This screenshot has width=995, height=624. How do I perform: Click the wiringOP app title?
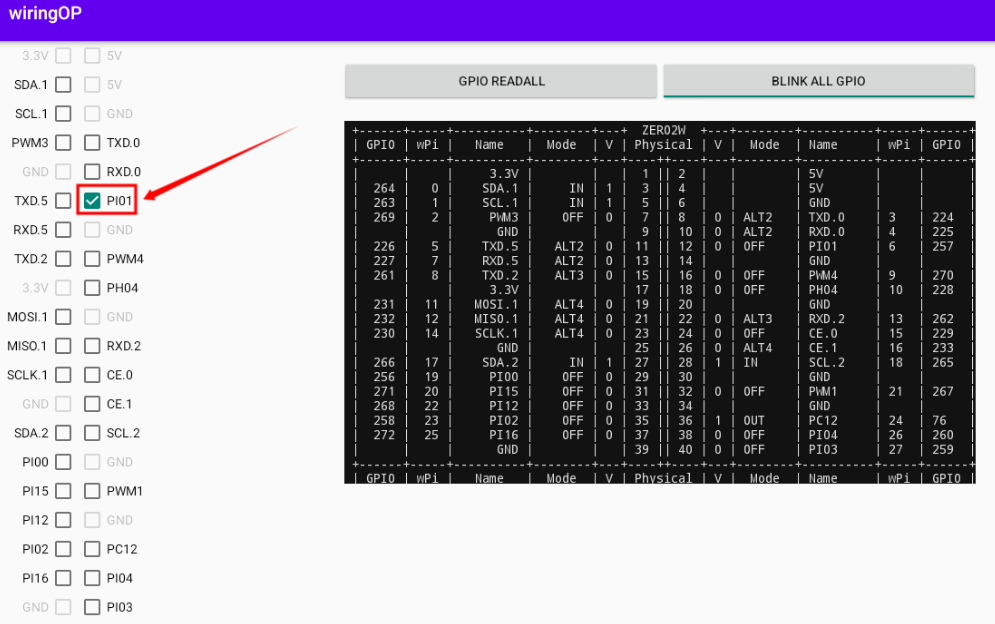45,14
